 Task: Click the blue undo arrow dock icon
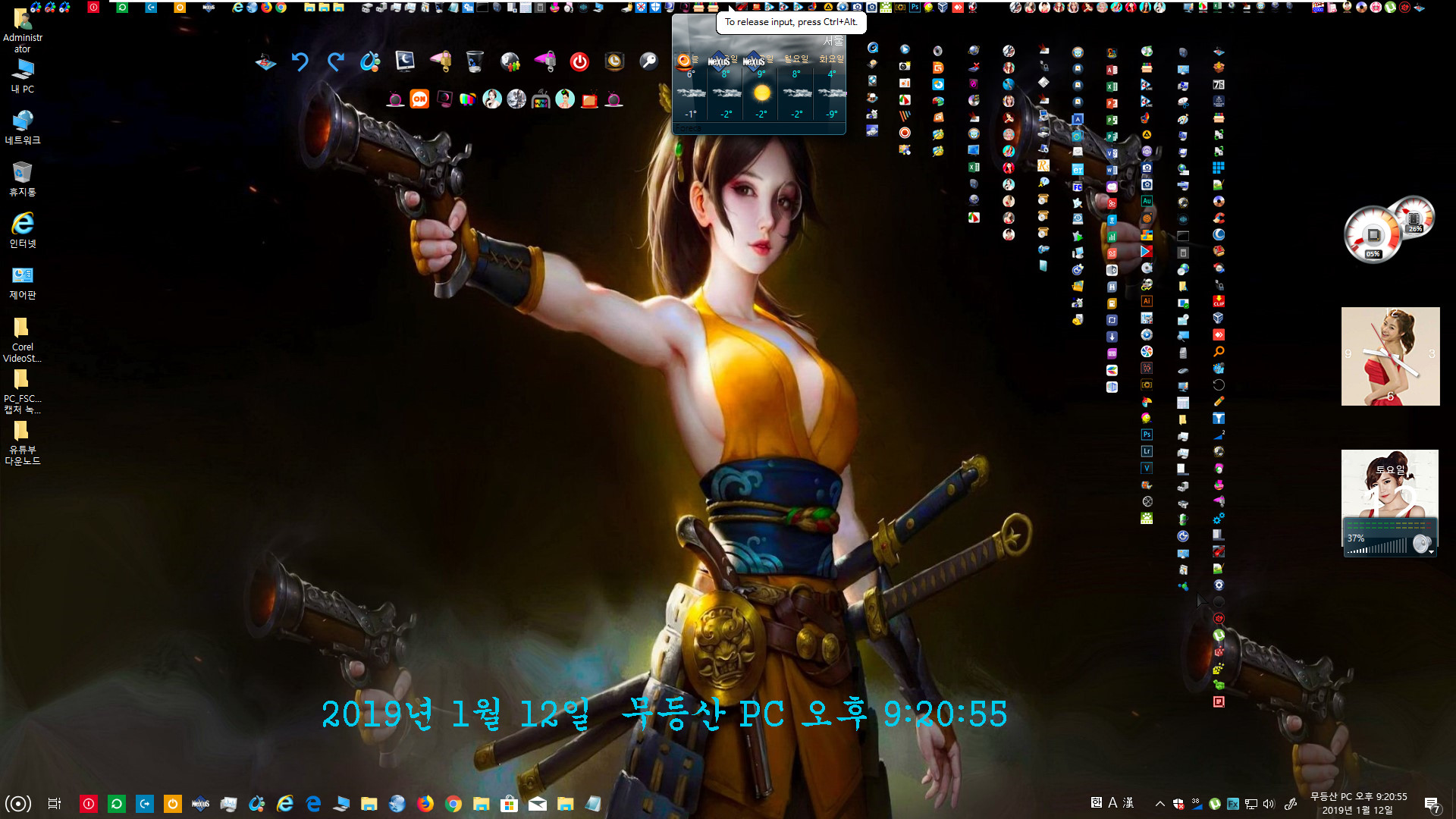[x=300, y=61]
